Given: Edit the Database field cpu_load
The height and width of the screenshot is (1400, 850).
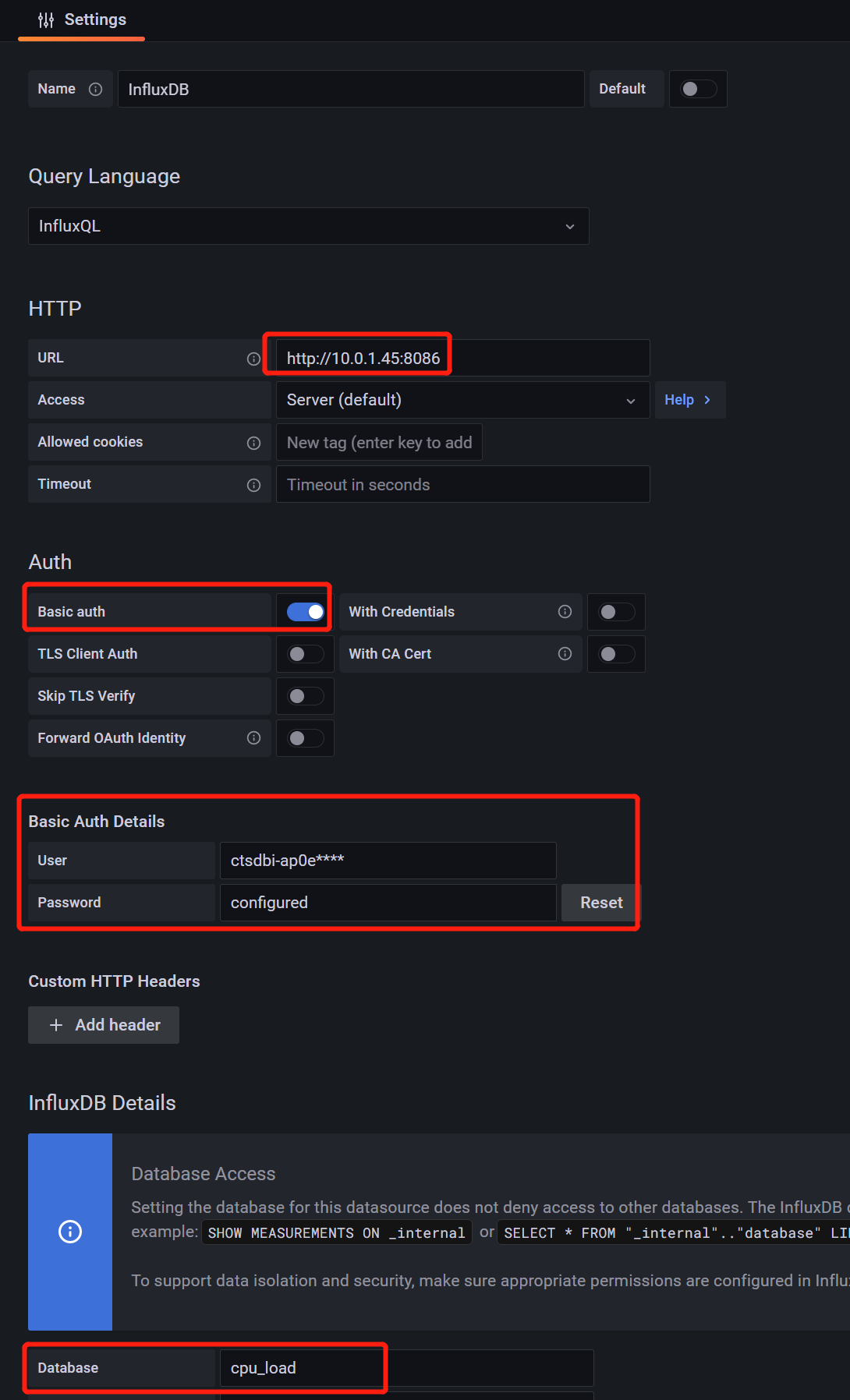Looking at the screenshot, I should coord(406,1368).
